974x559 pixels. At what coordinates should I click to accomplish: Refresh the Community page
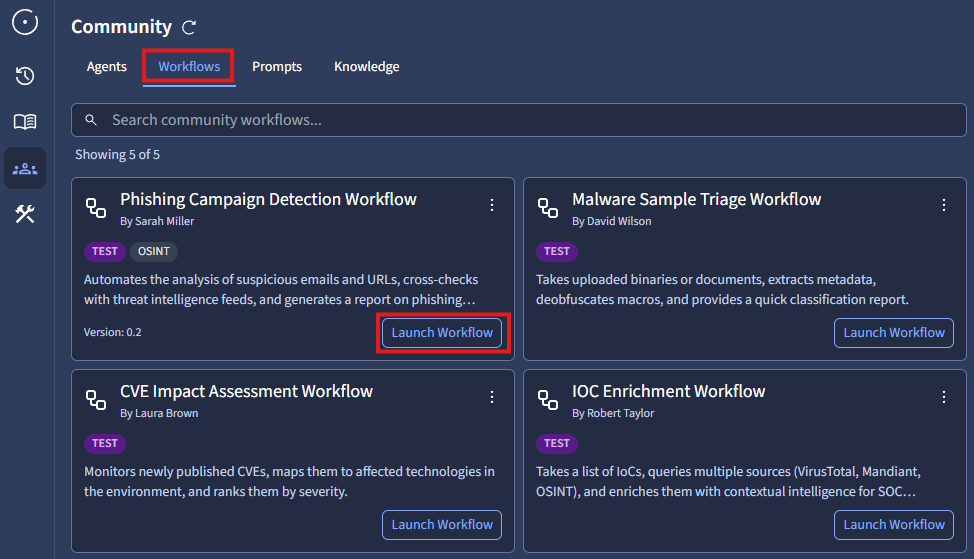(x=190, y=28)
